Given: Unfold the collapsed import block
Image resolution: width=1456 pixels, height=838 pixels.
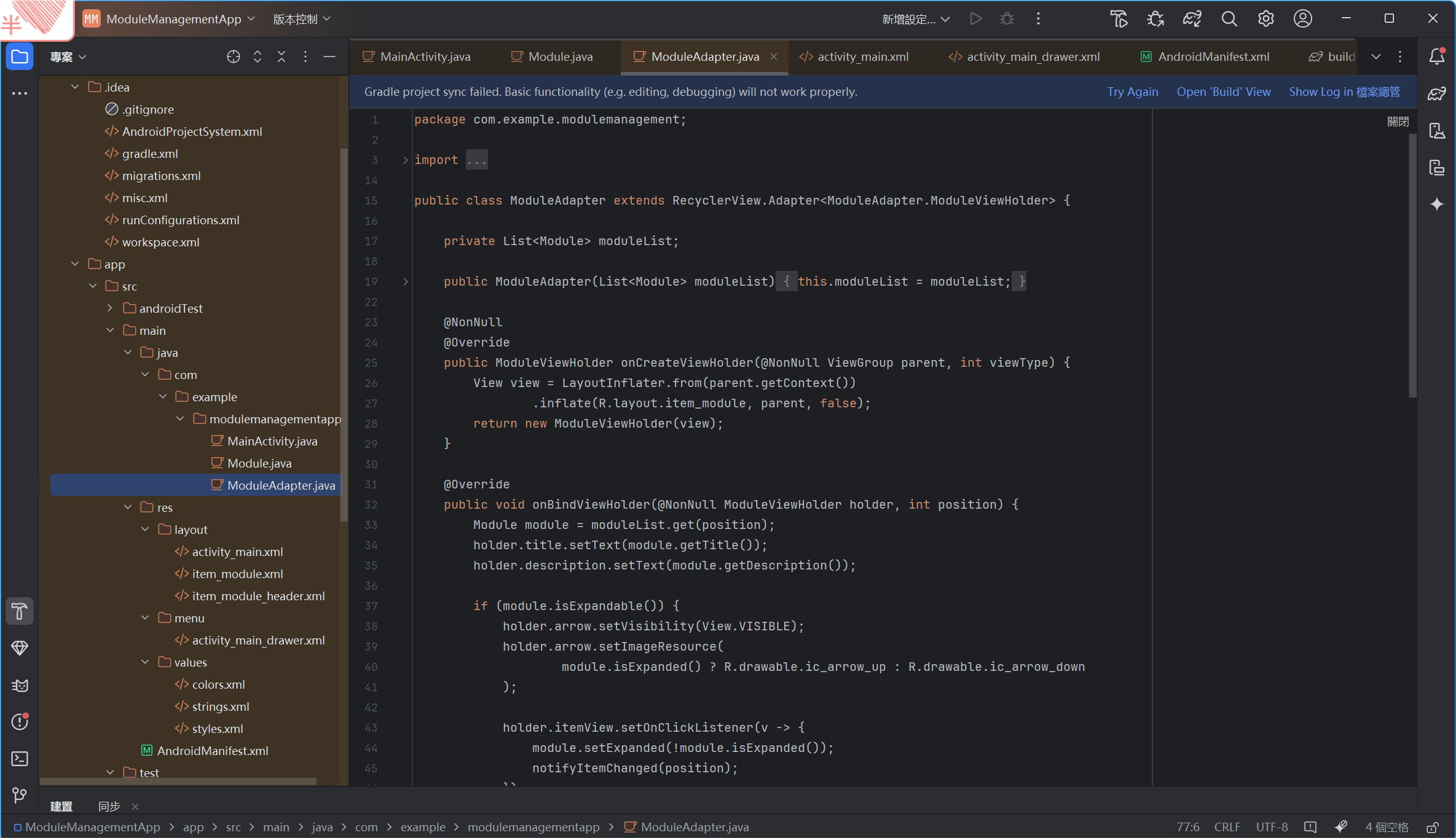Looking at the screenshot, I should coord(405,160).
